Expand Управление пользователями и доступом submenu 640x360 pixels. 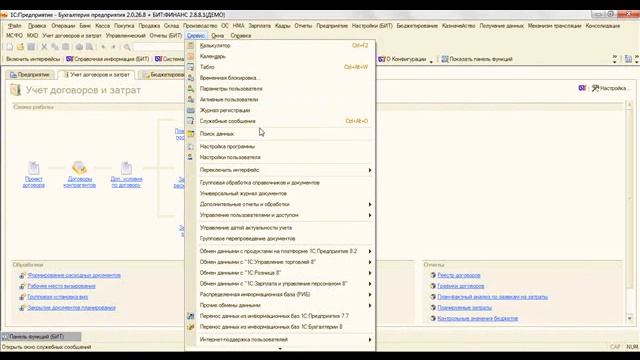(x=280, y=215)
